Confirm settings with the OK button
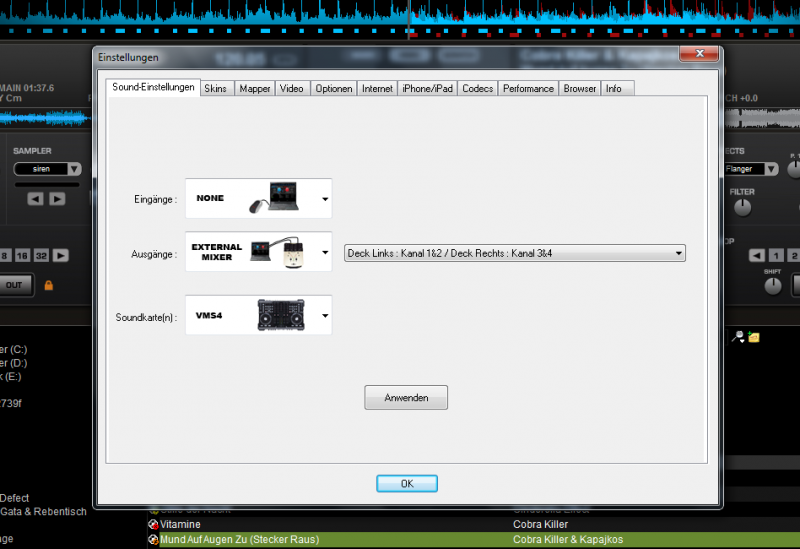Screen dimensions: 800x549 pyautogui.click(x=407, y=484)
